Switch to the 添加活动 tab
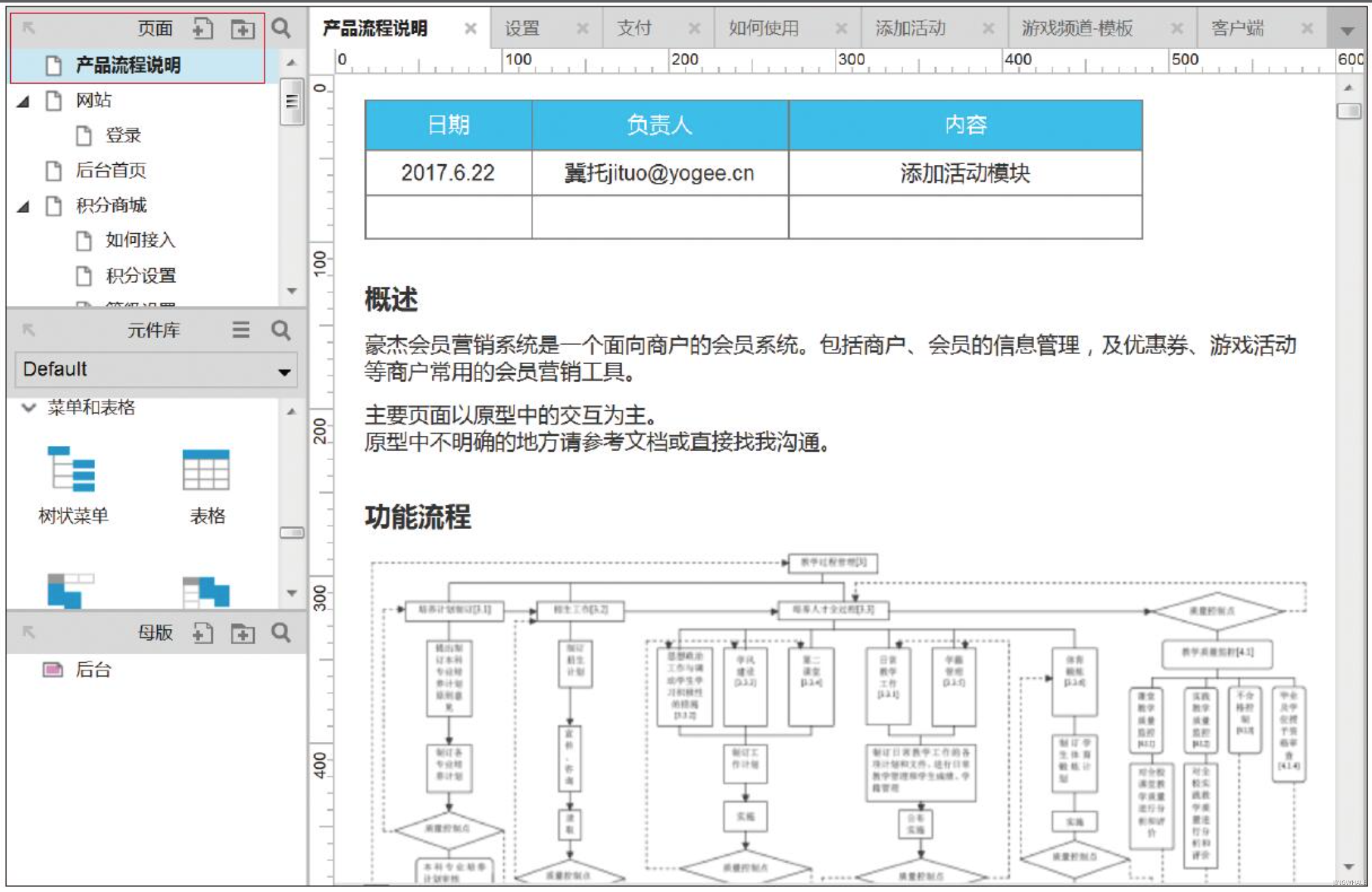Viewport: 1372px width, 892px height. coord(910,28)
